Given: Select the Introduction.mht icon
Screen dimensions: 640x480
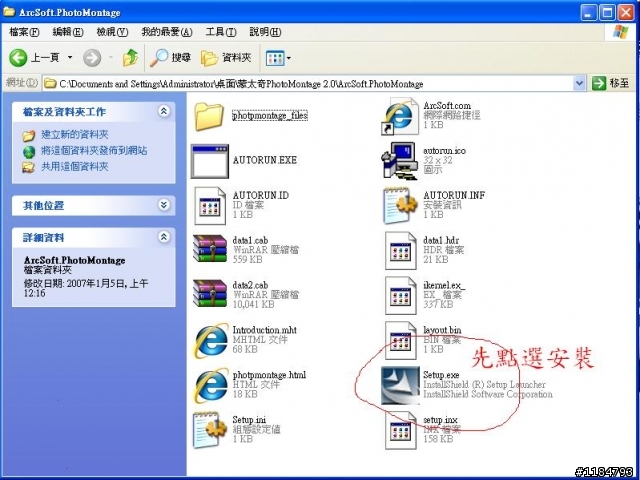Looking at the screenshot, I should [x=211, y=341].
